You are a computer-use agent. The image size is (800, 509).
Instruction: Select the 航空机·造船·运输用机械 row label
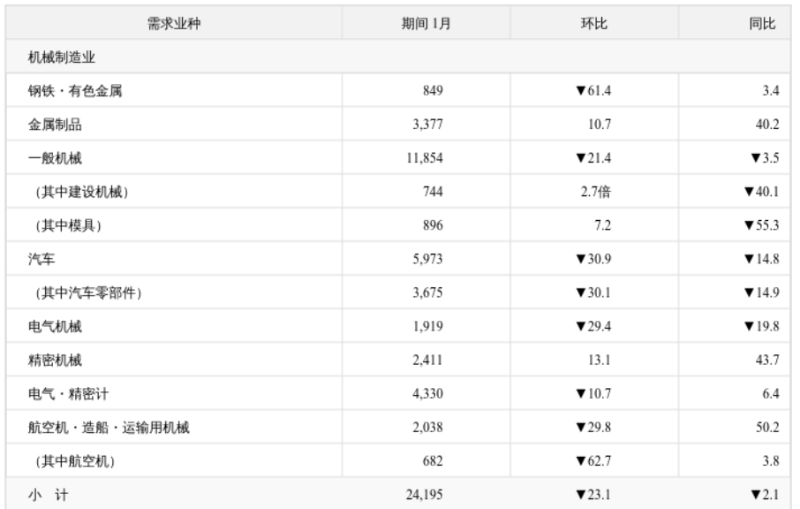[109, 427]
